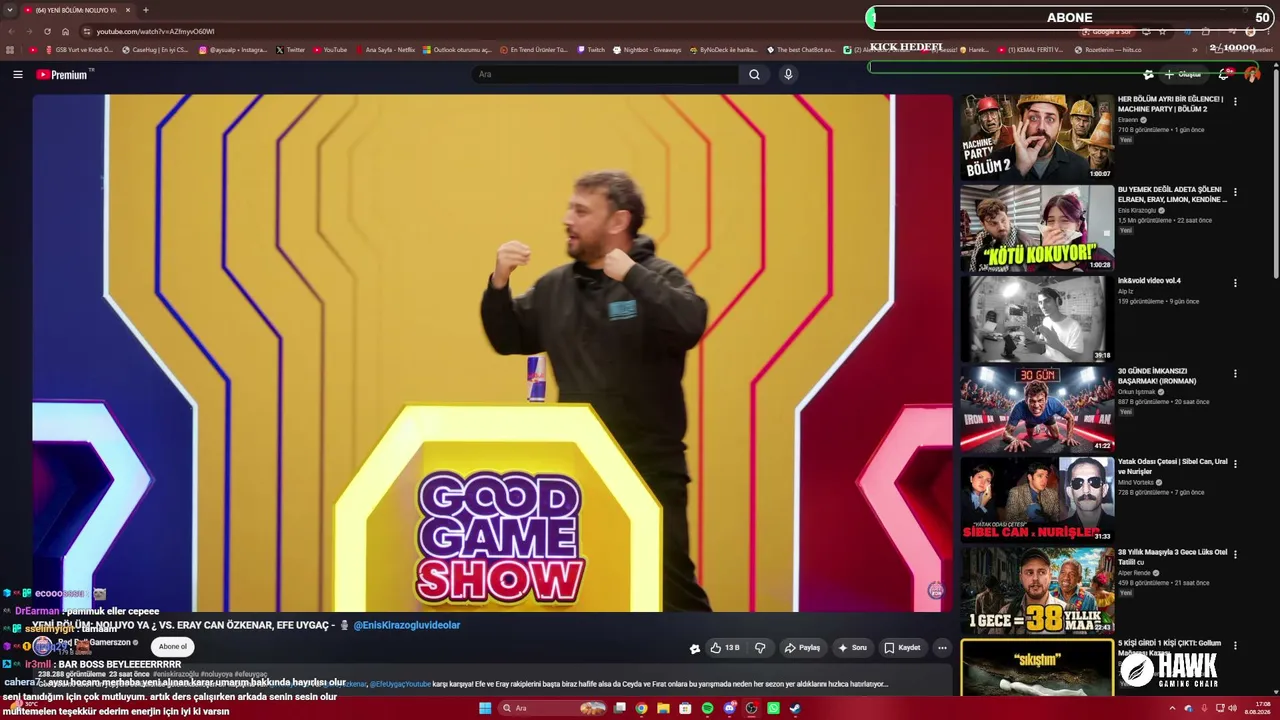Start voice search with the microphone icon
The image size is (1280, 720).
[788, 74]
